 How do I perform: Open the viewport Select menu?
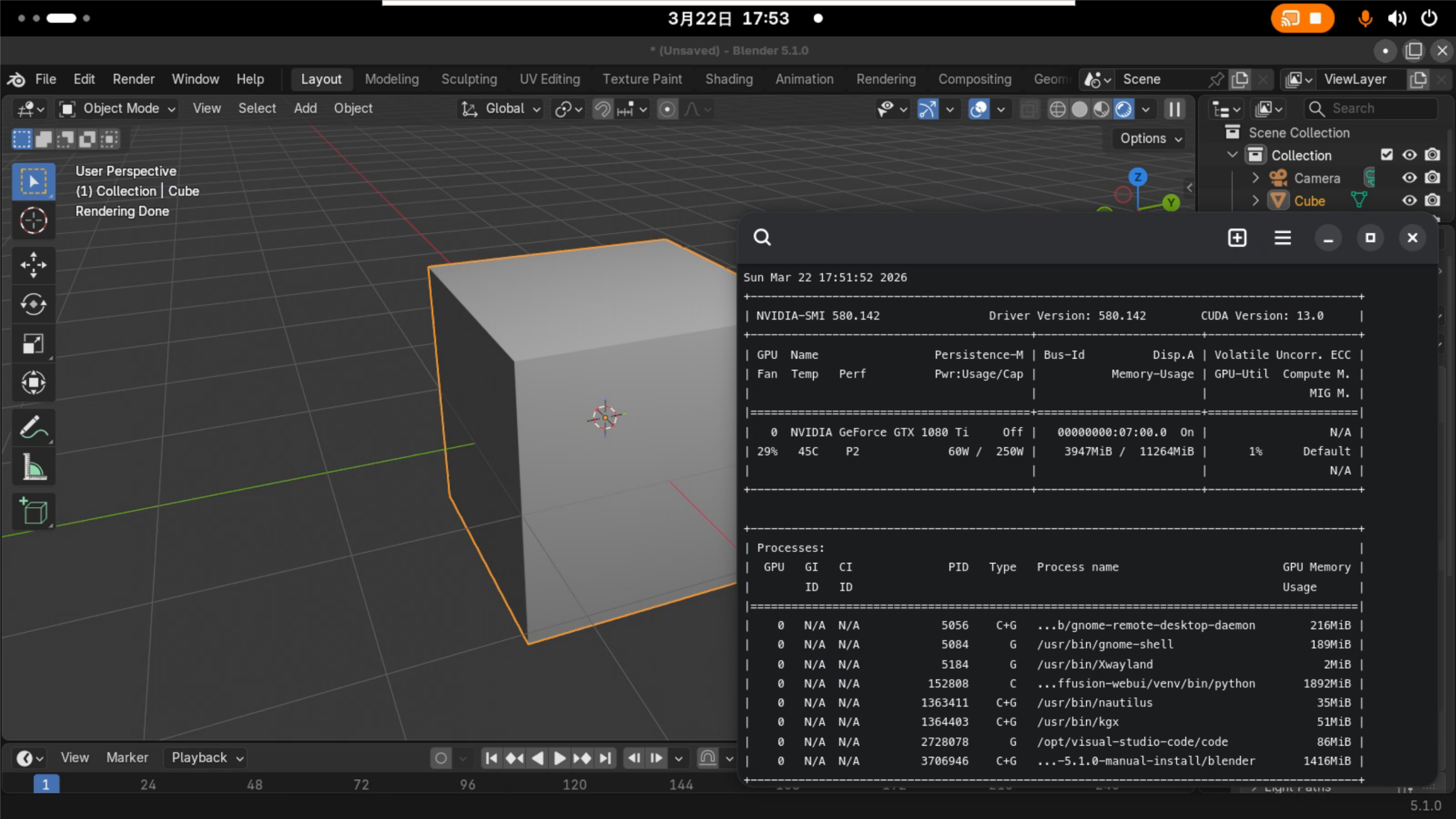coord(257,108)
